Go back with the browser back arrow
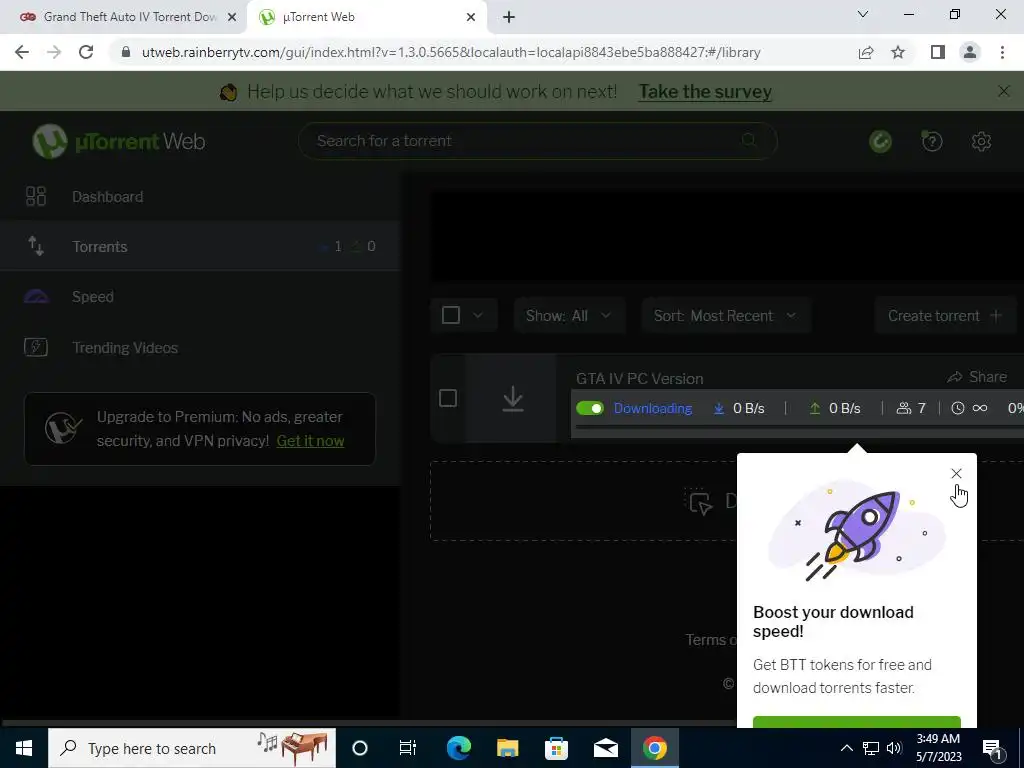Viewport: 1024px width, 768px height. 22,52
